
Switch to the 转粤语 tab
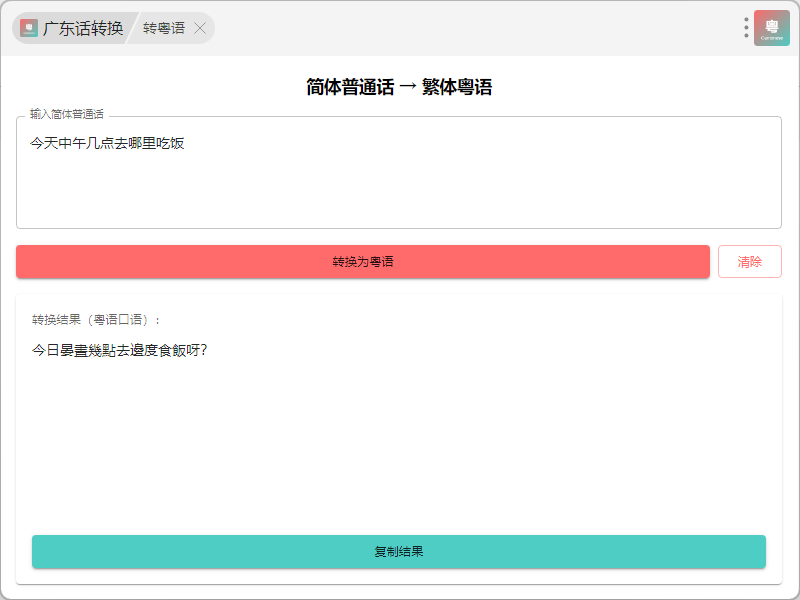pyautogui.click(x=163, y=28)
